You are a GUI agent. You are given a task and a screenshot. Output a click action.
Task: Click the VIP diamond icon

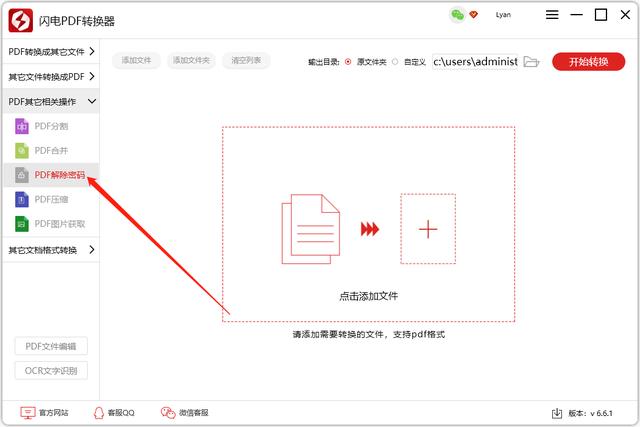[473, 15]
